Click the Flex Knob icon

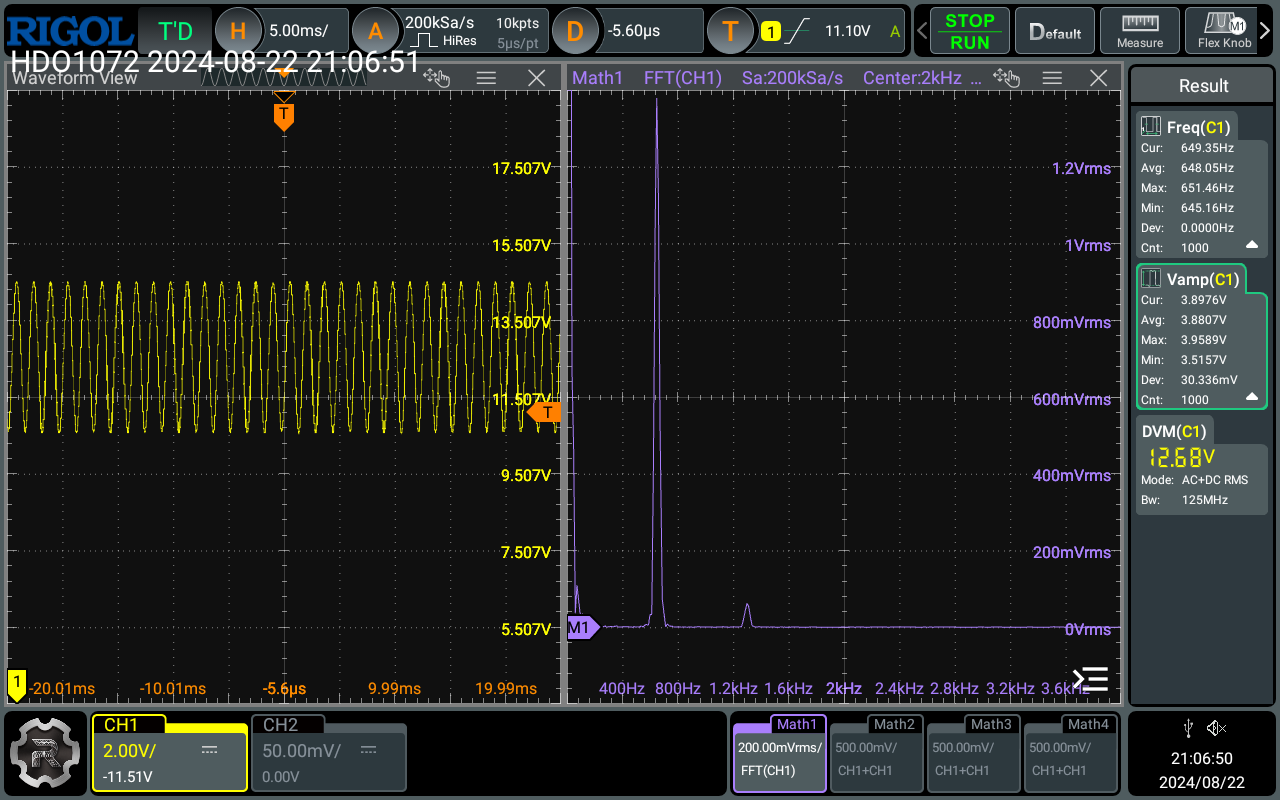(x=1224, y=31)
